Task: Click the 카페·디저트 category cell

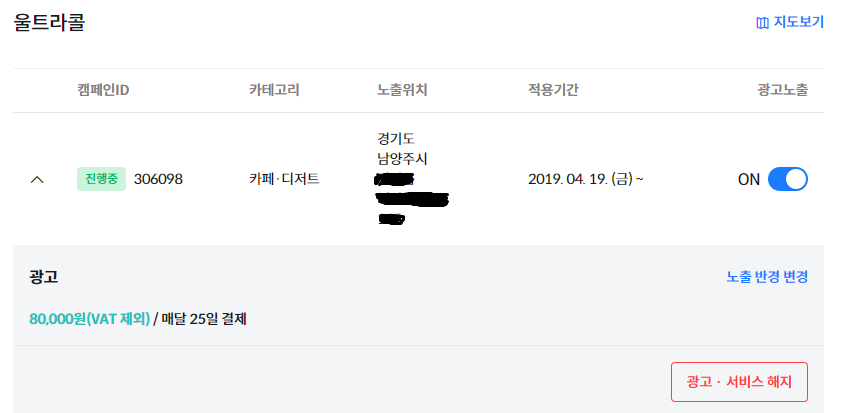Action: pos(284,180)
